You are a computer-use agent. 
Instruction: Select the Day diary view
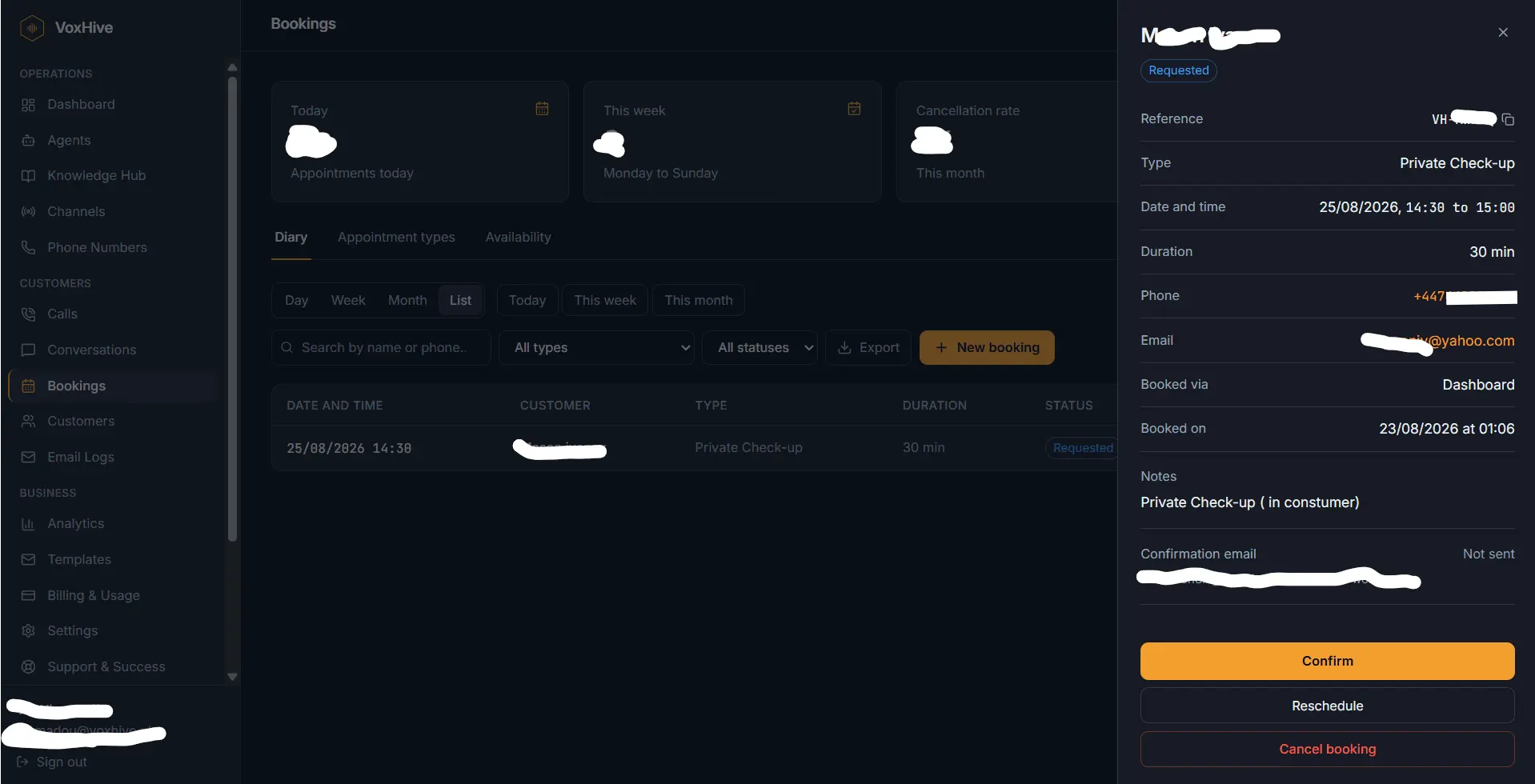click(x=296, y=300)
